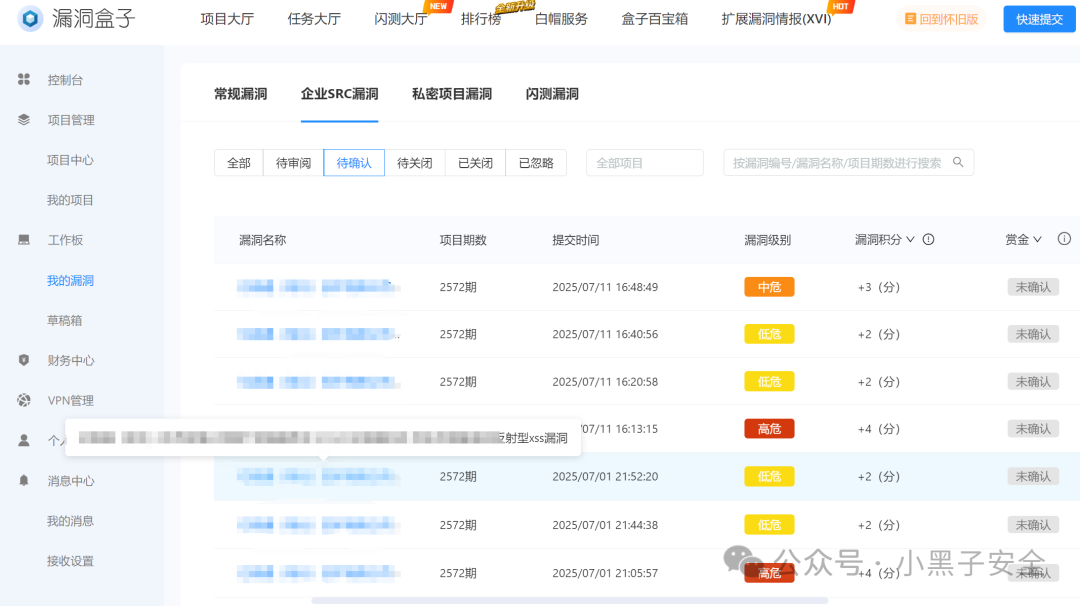Open the 全部项目 project dropdown
Image resolution: width=1080 pixels, height=606 pixels.
645,163
